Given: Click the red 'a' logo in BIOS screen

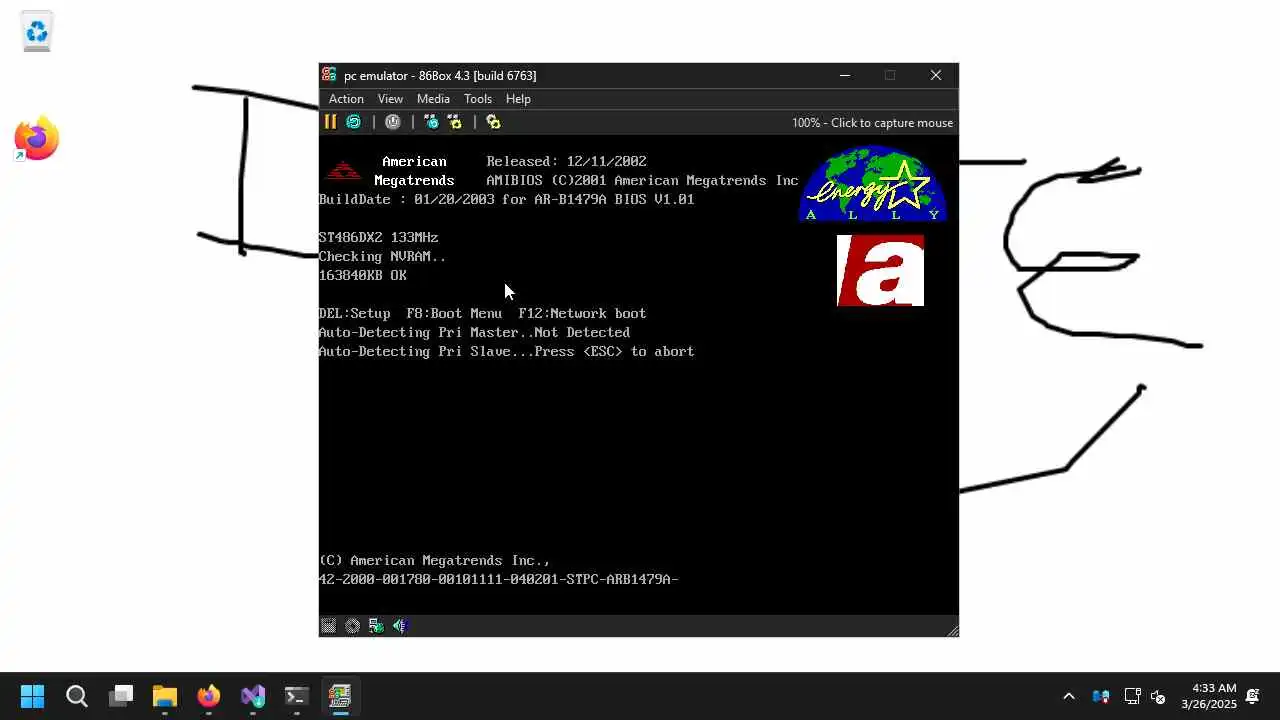Looking at the screenshot, I should tap(880, 270).
